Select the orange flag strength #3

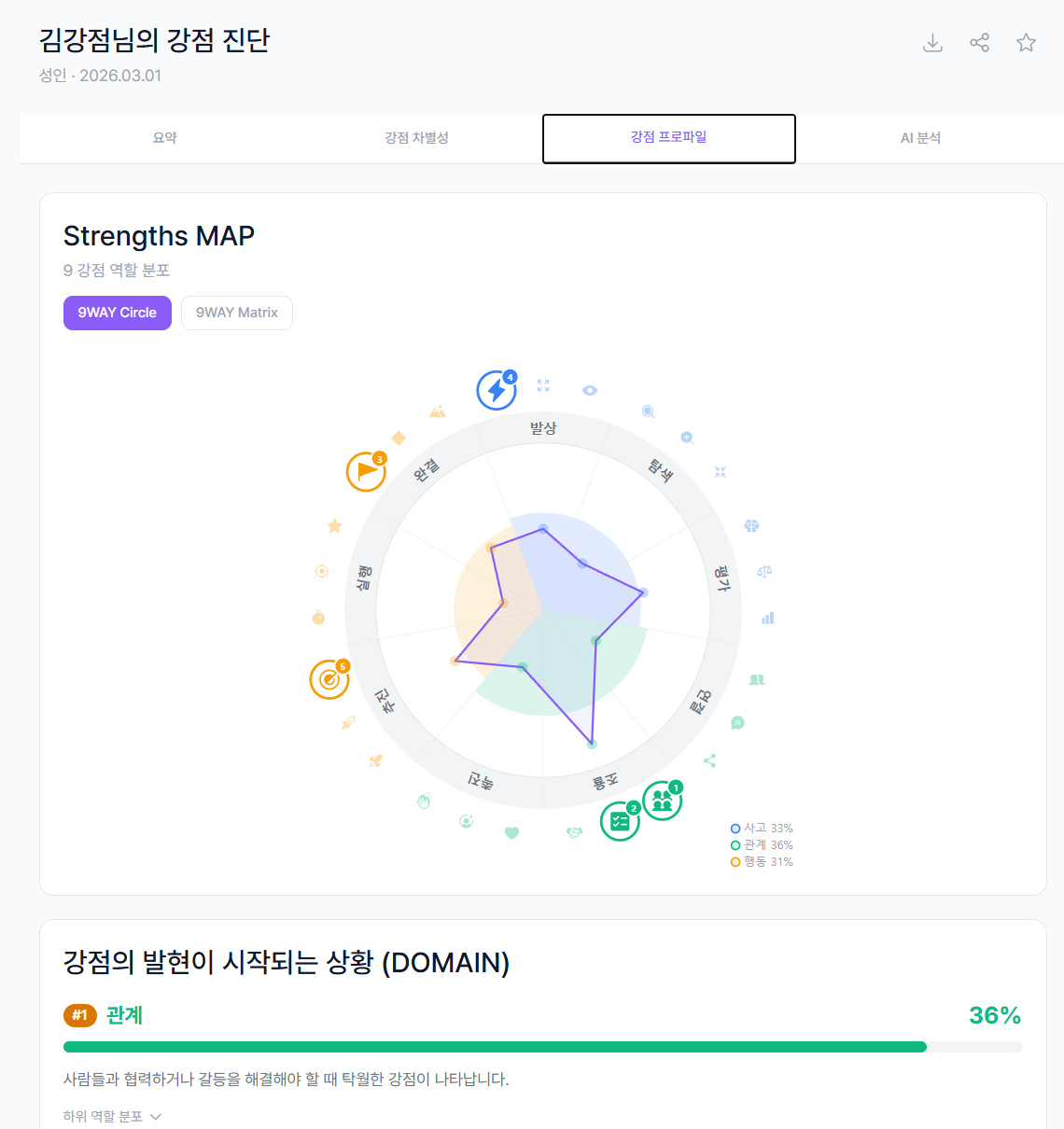(x=366, y=471)
